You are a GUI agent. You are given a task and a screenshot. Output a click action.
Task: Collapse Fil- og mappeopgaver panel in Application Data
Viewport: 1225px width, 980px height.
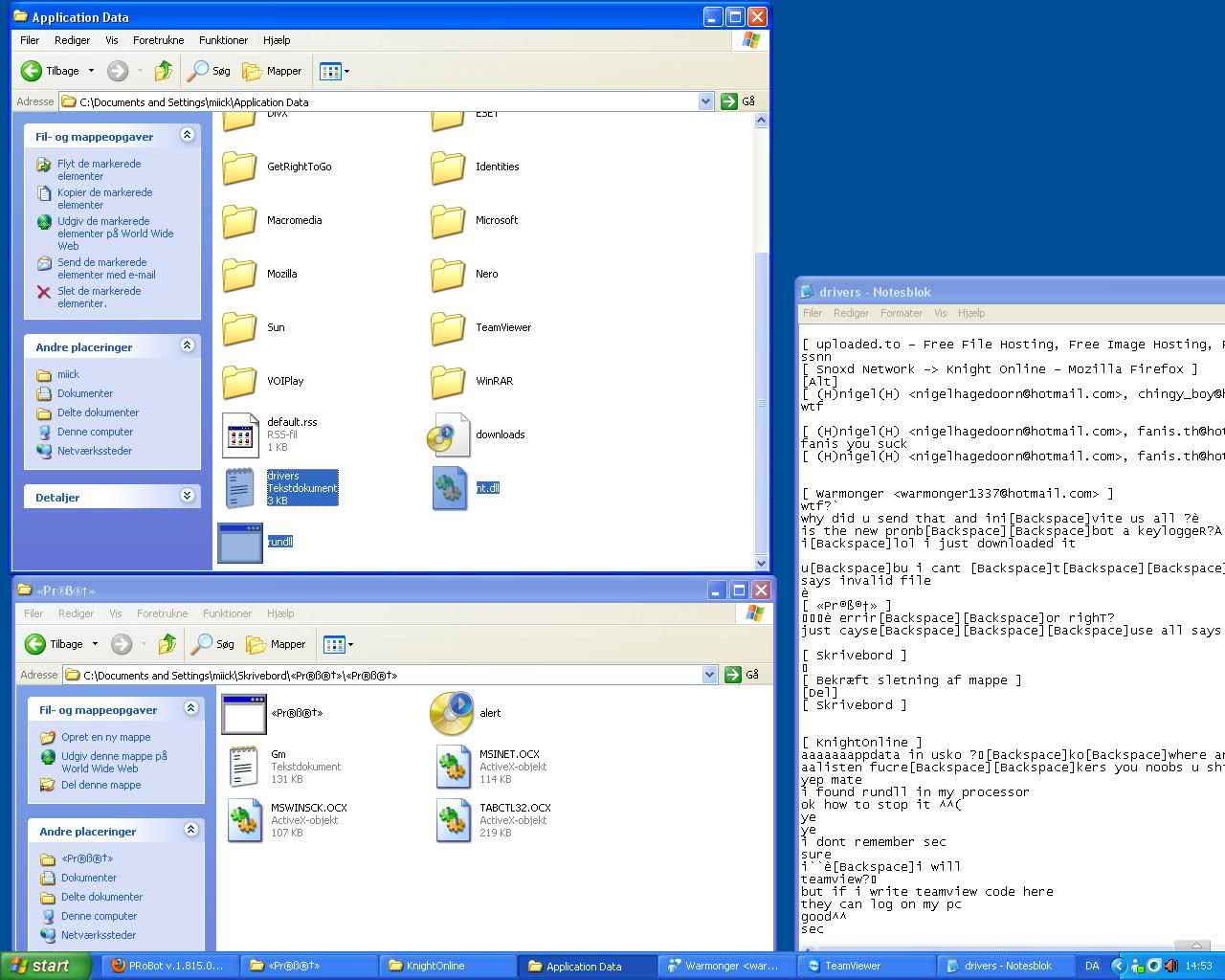pyautogui.click(x=188, y=136)
